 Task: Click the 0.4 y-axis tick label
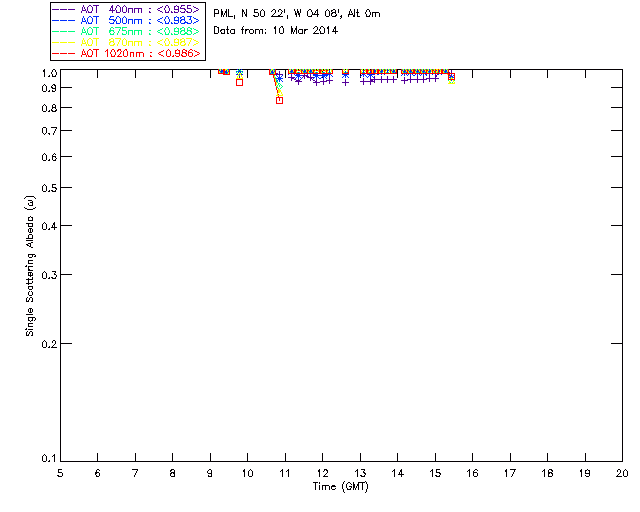point(49,226)
